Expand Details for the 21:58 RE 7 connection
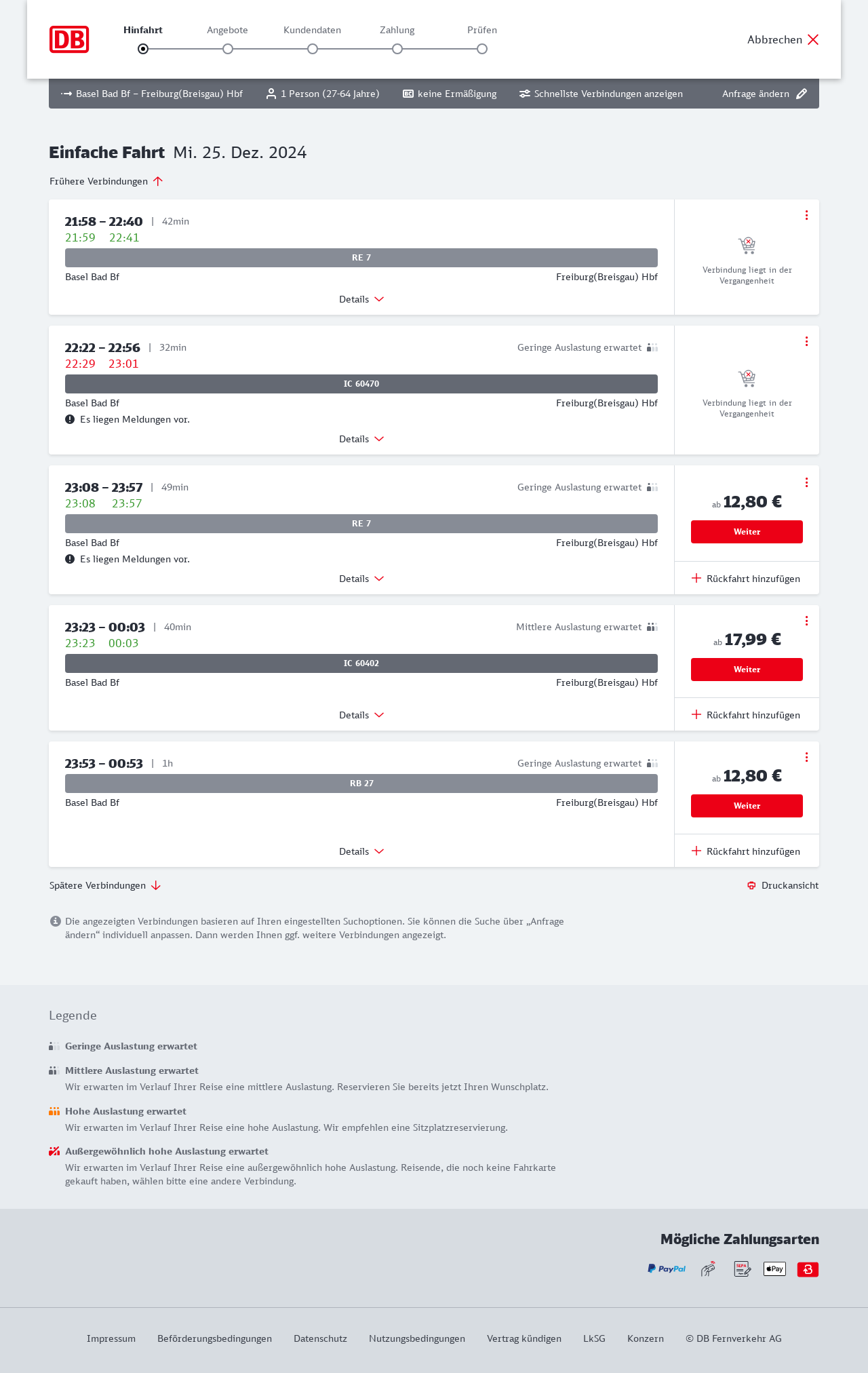Image resolution: width=868 pixels, height=1373 pixels. tap(361, 299)
